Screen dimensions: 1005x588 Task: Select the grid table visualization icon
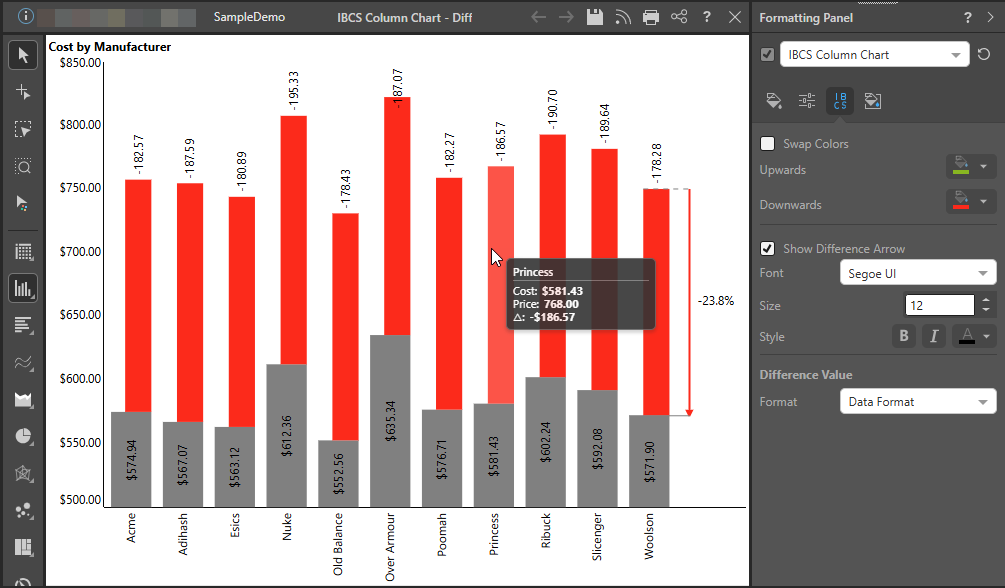pos(24,251)
